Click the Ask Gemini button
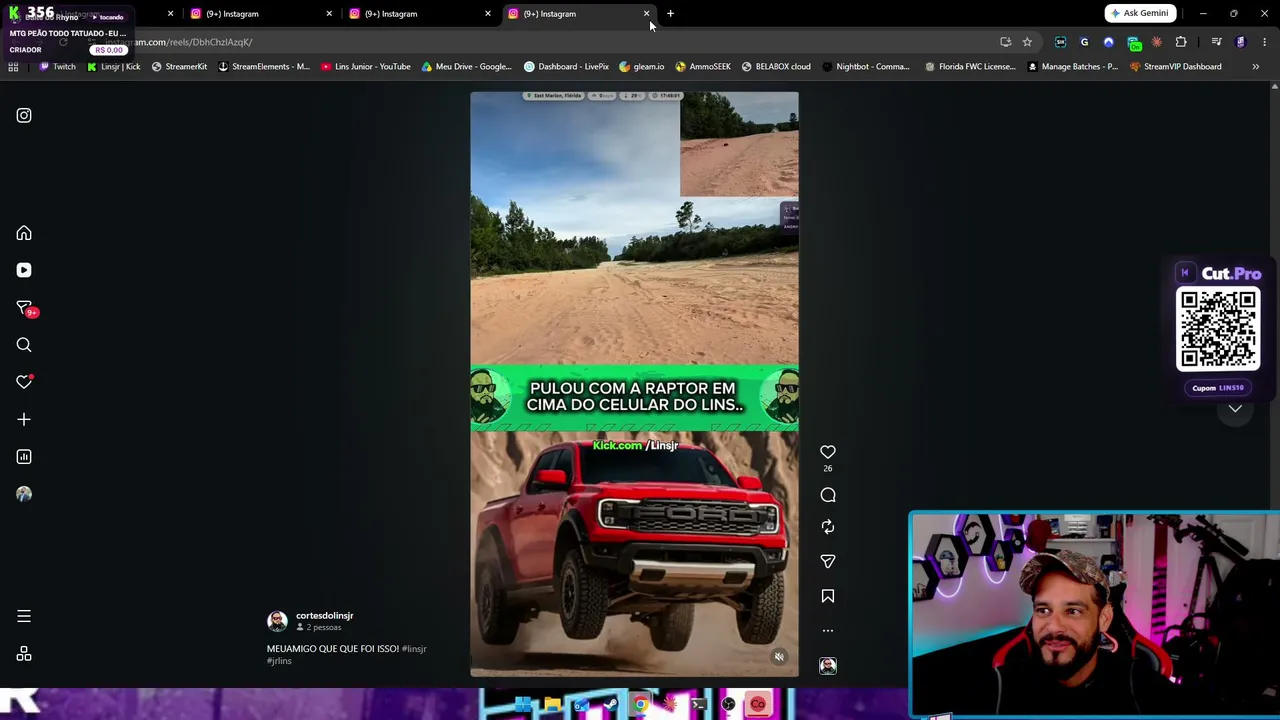This screenshot has height=720, width=1280. pyautogui.click(x=1139, y=13)
